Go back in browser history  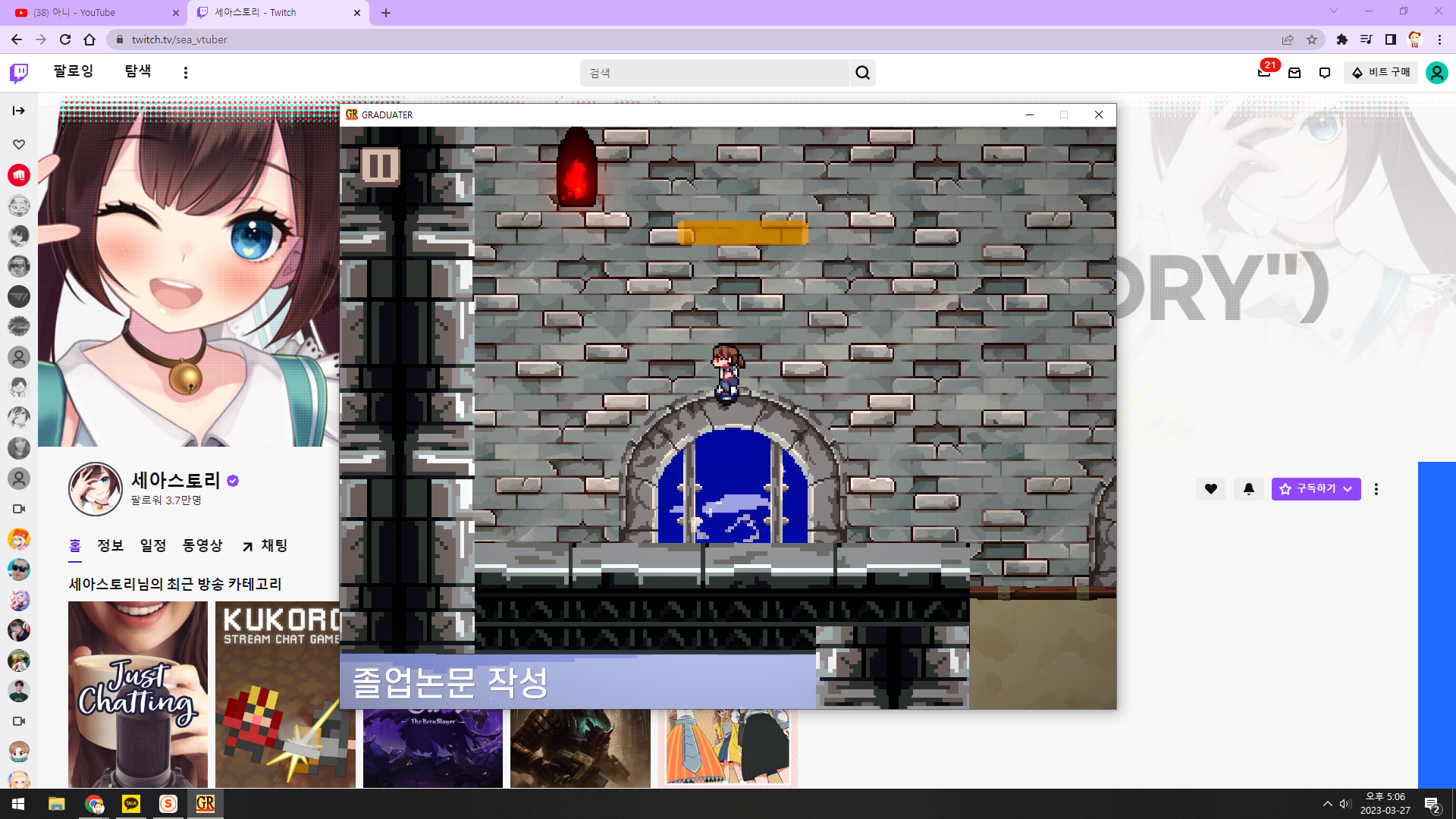[17, 39]
